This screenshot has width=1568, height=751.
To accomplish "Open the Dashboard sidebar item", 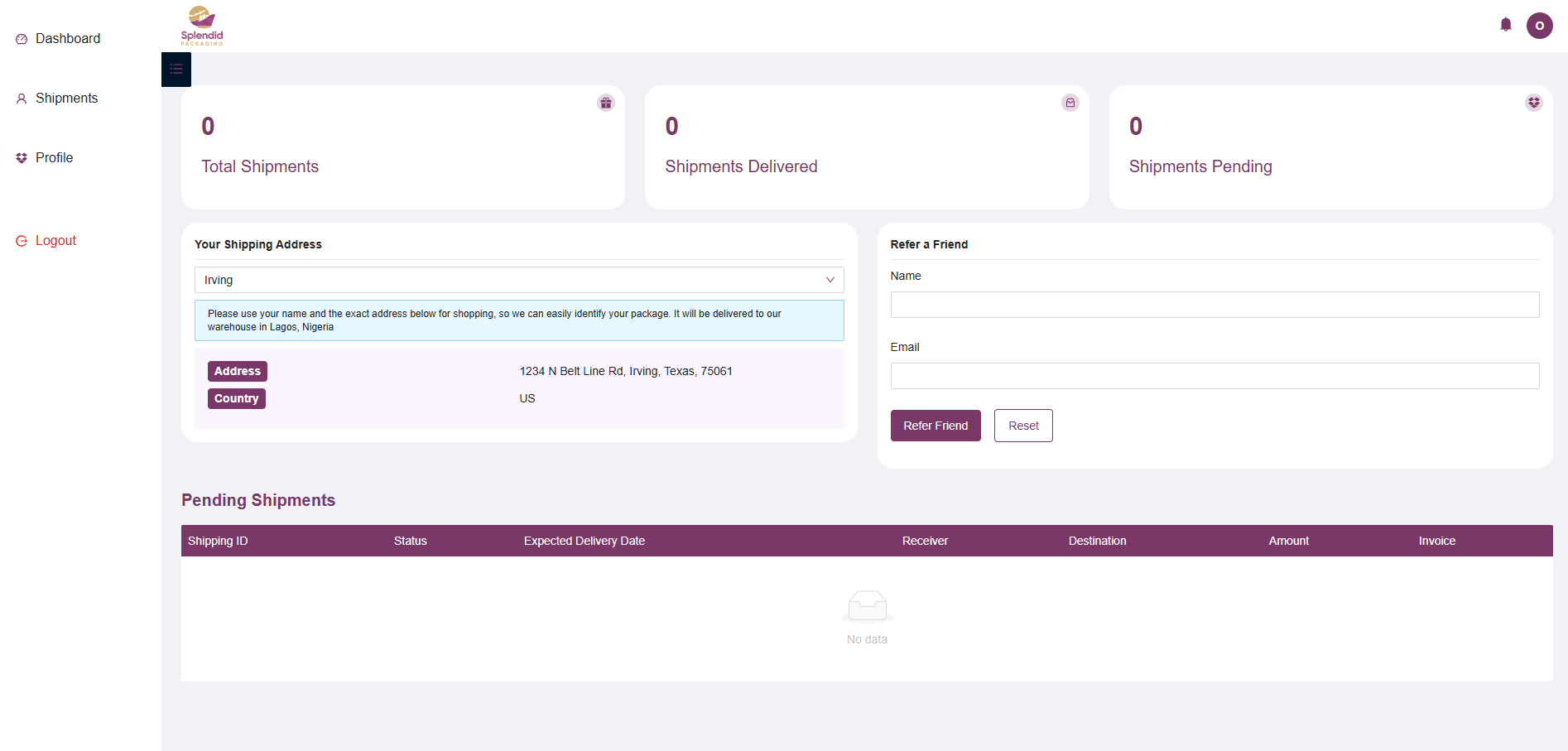I will point(68,39).
